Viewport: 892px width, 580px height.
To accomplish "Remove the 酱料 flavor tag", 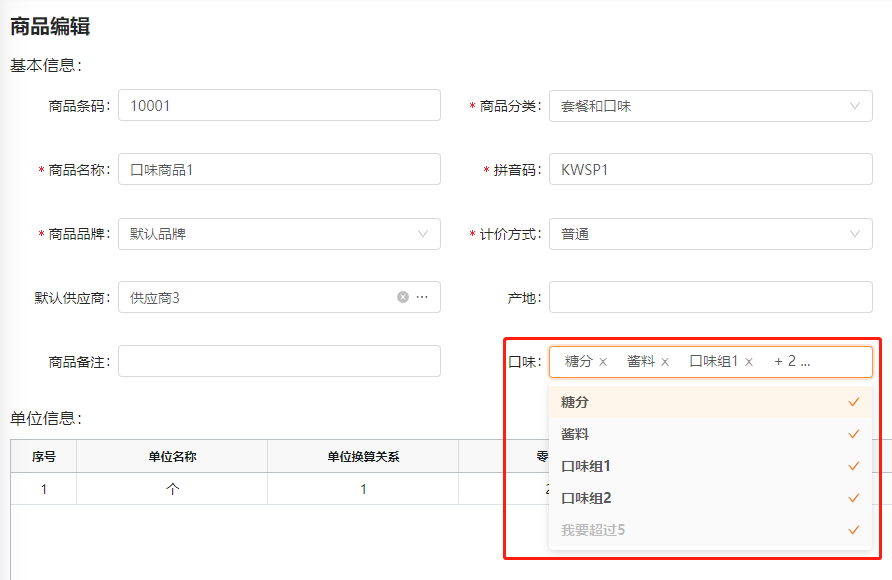I will [665, 362].
